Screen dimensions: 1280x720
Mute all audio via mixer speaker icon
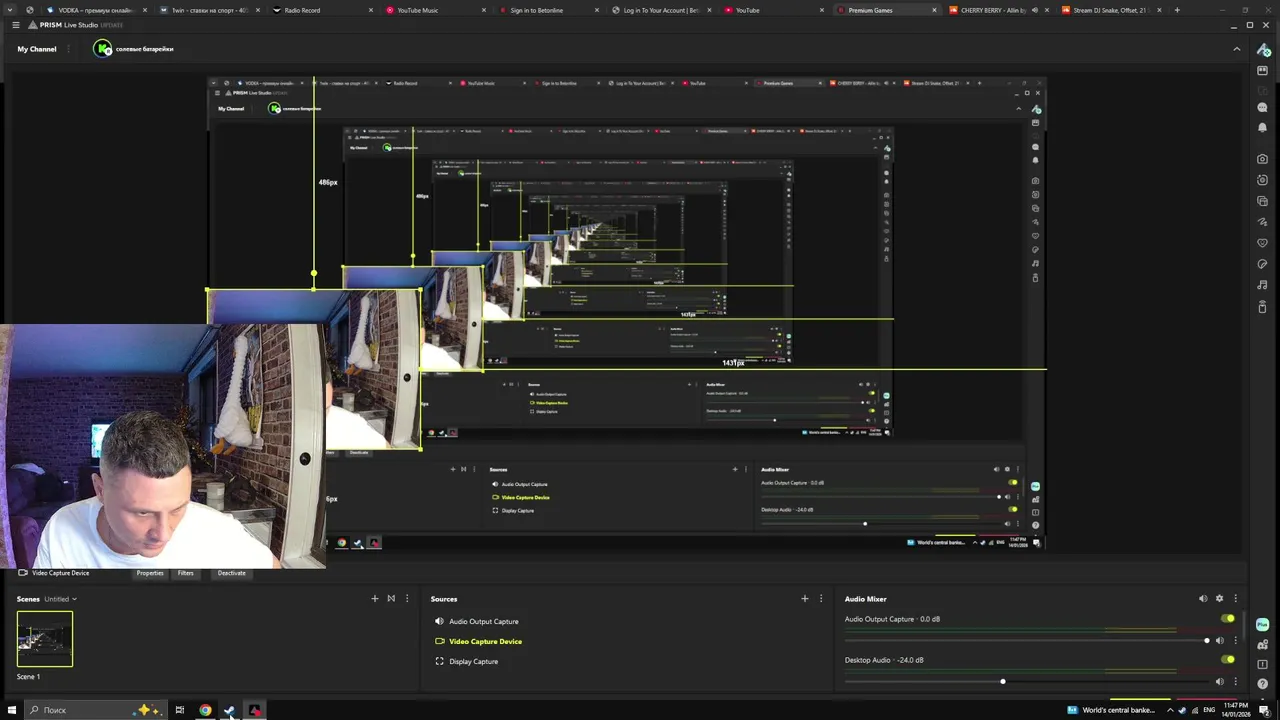(x=1203, y=598)
